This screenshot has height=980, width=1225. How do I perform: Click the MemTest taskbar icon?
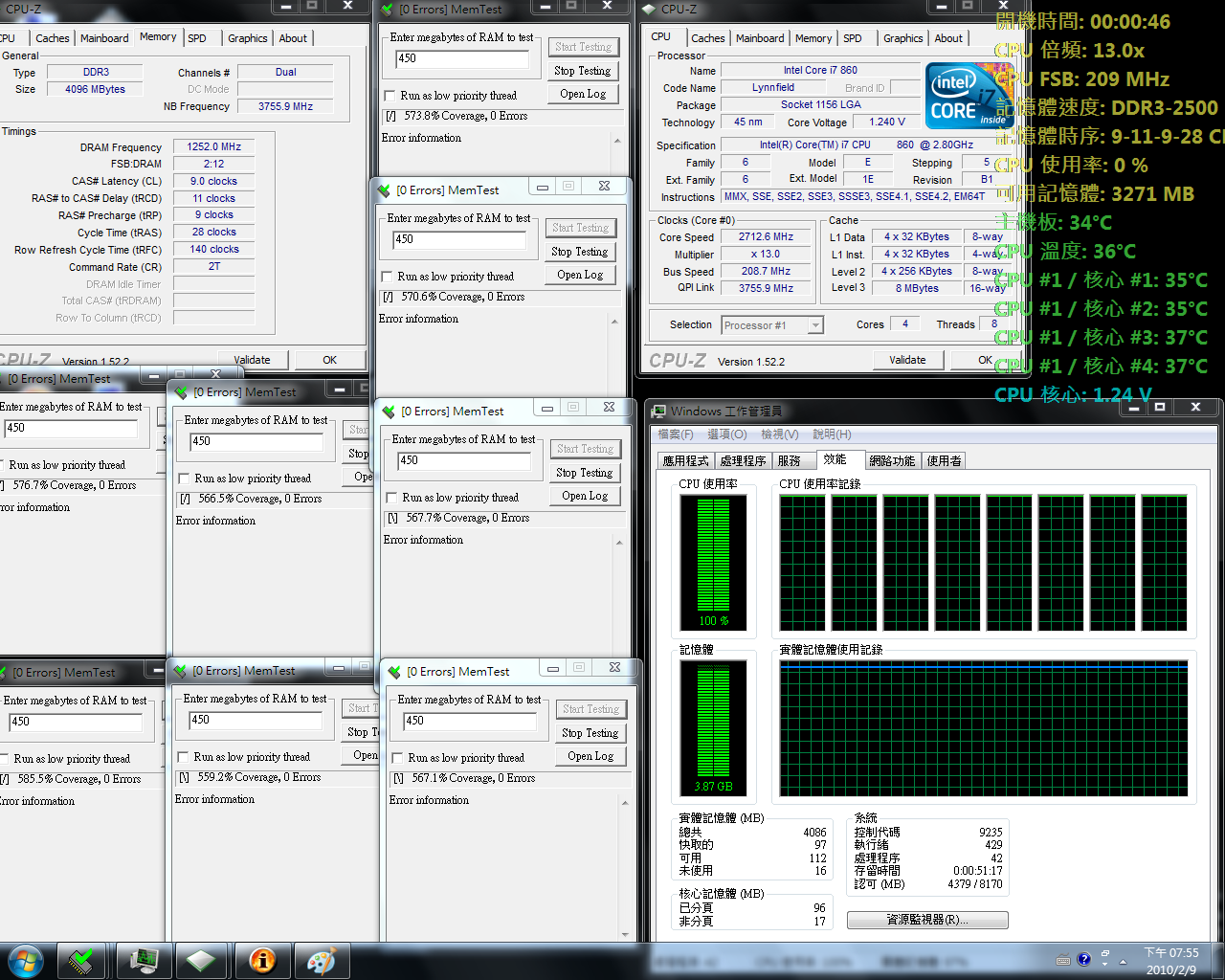click(80, 960)
